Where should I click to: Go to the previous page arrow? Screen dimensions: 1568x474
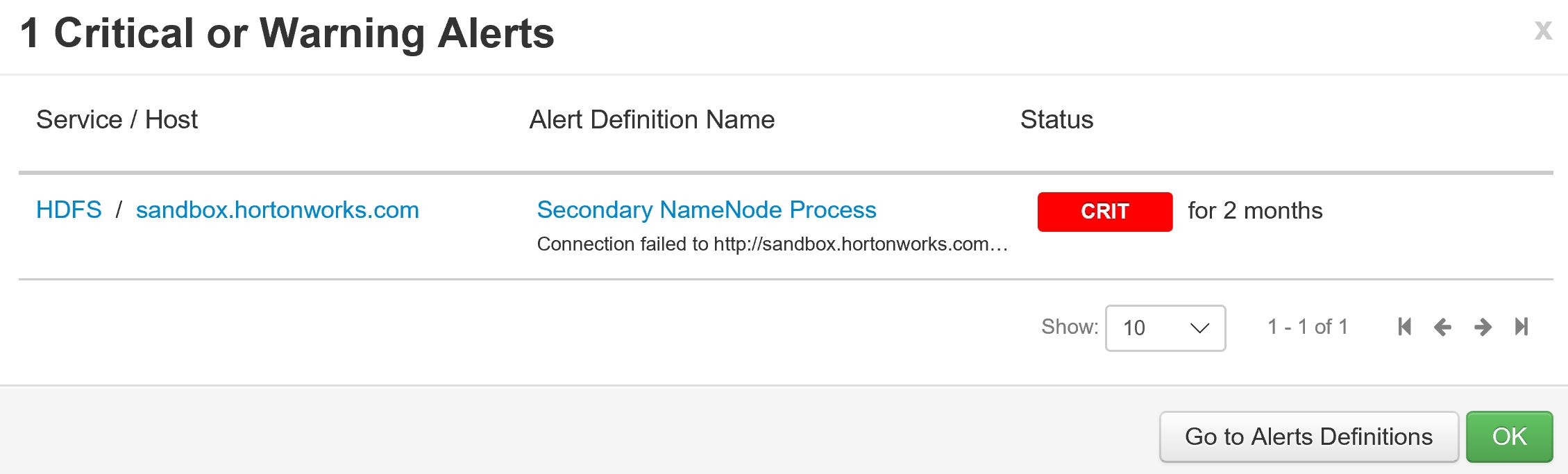(1442, 327)
